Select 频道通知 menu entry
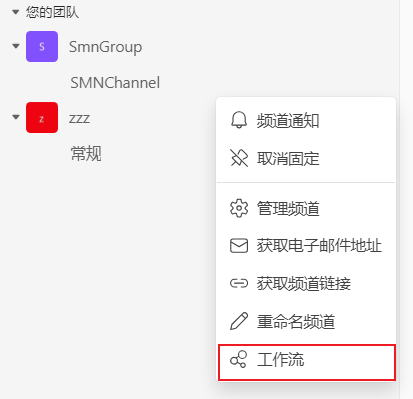The width and height of the screenshot is (413, 399). pos(306,120)
